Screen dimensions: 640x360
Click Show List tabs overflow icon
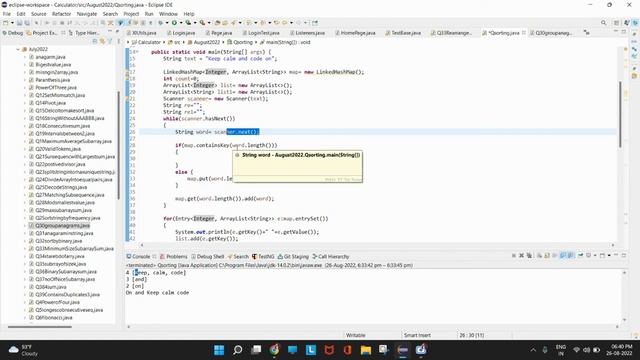587,33
